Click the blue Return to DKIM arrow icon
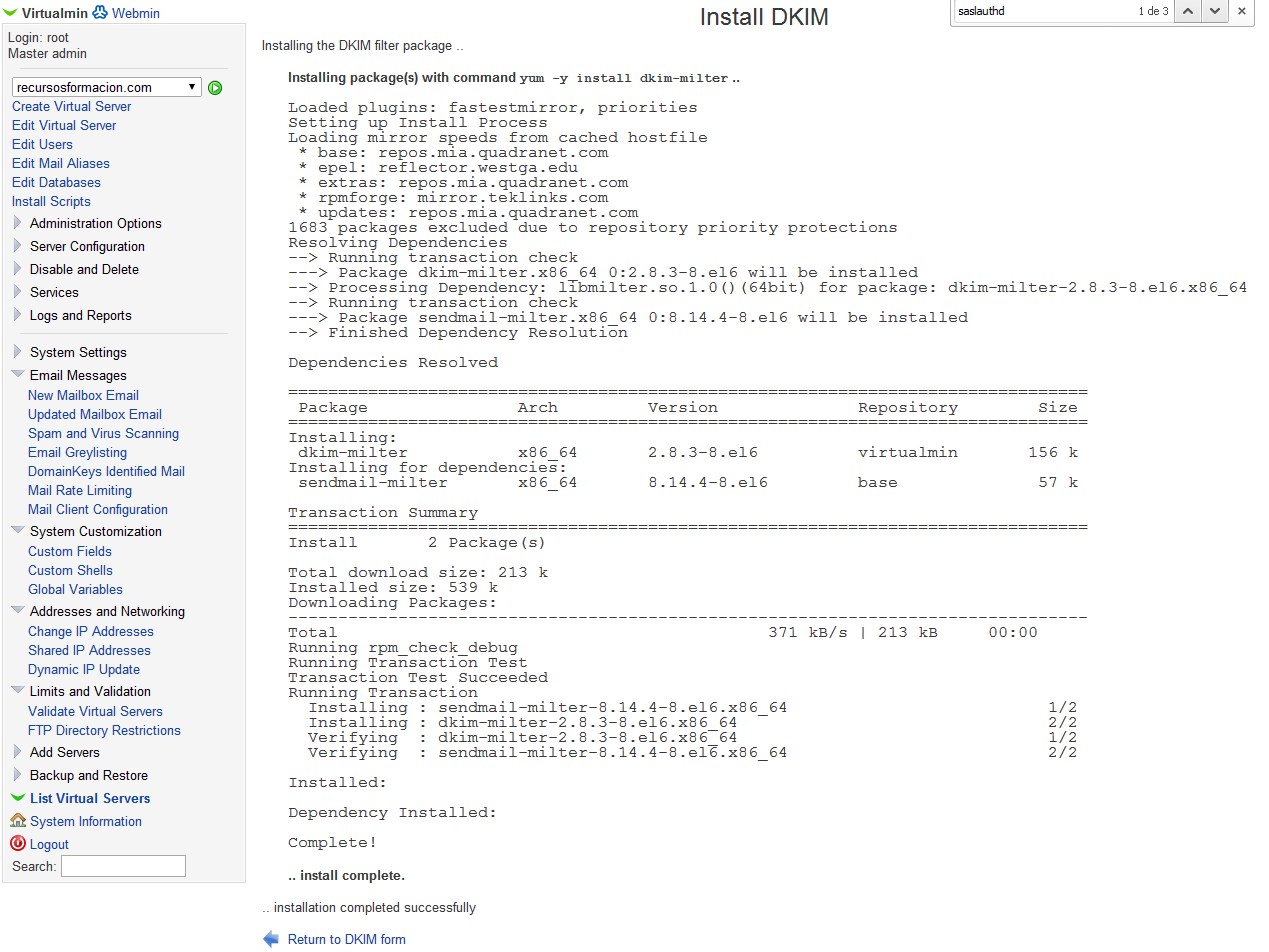Screen dimensions: 1269x952 [271, 939]
